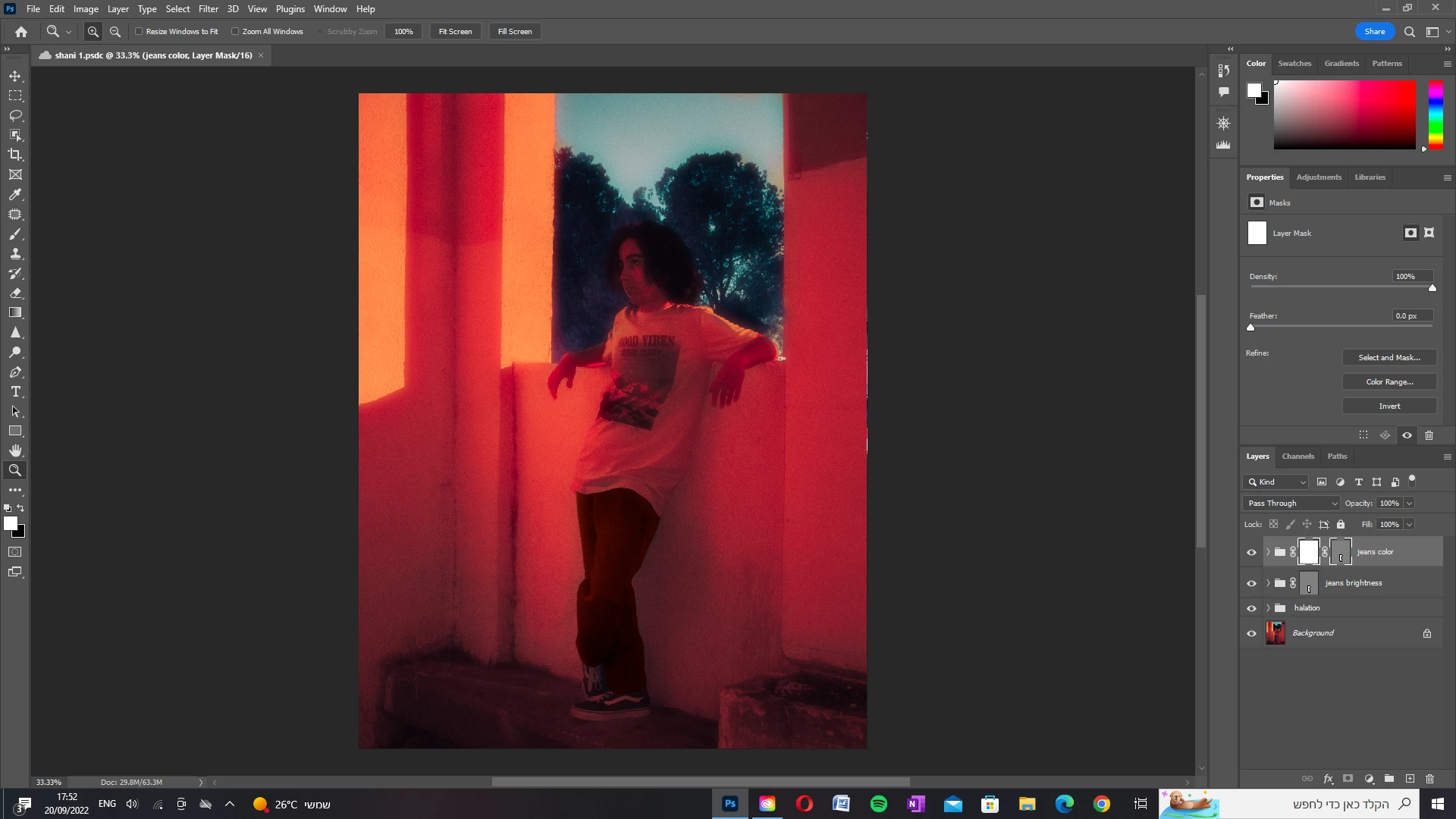Switch to the Channels tab
Screen dimensions: 1456x819
(x=1298, y=457)
